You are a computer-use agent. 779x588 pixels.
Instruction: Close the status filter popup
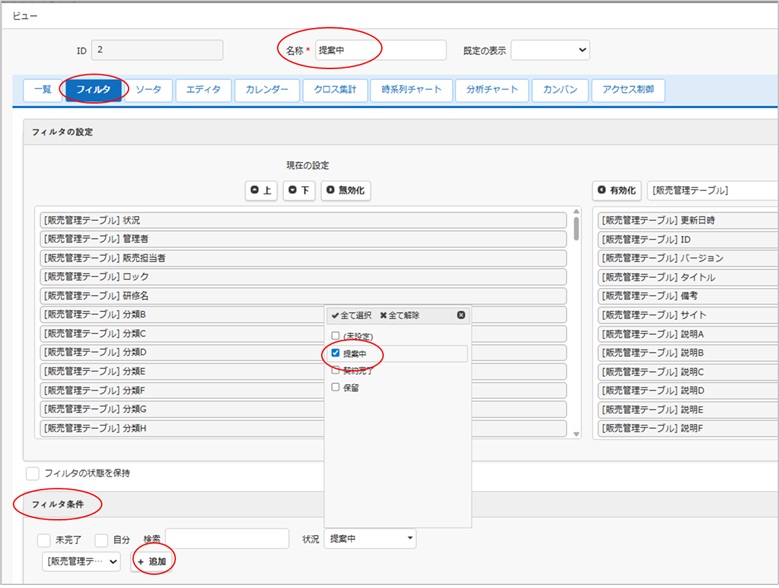point(461,315)
